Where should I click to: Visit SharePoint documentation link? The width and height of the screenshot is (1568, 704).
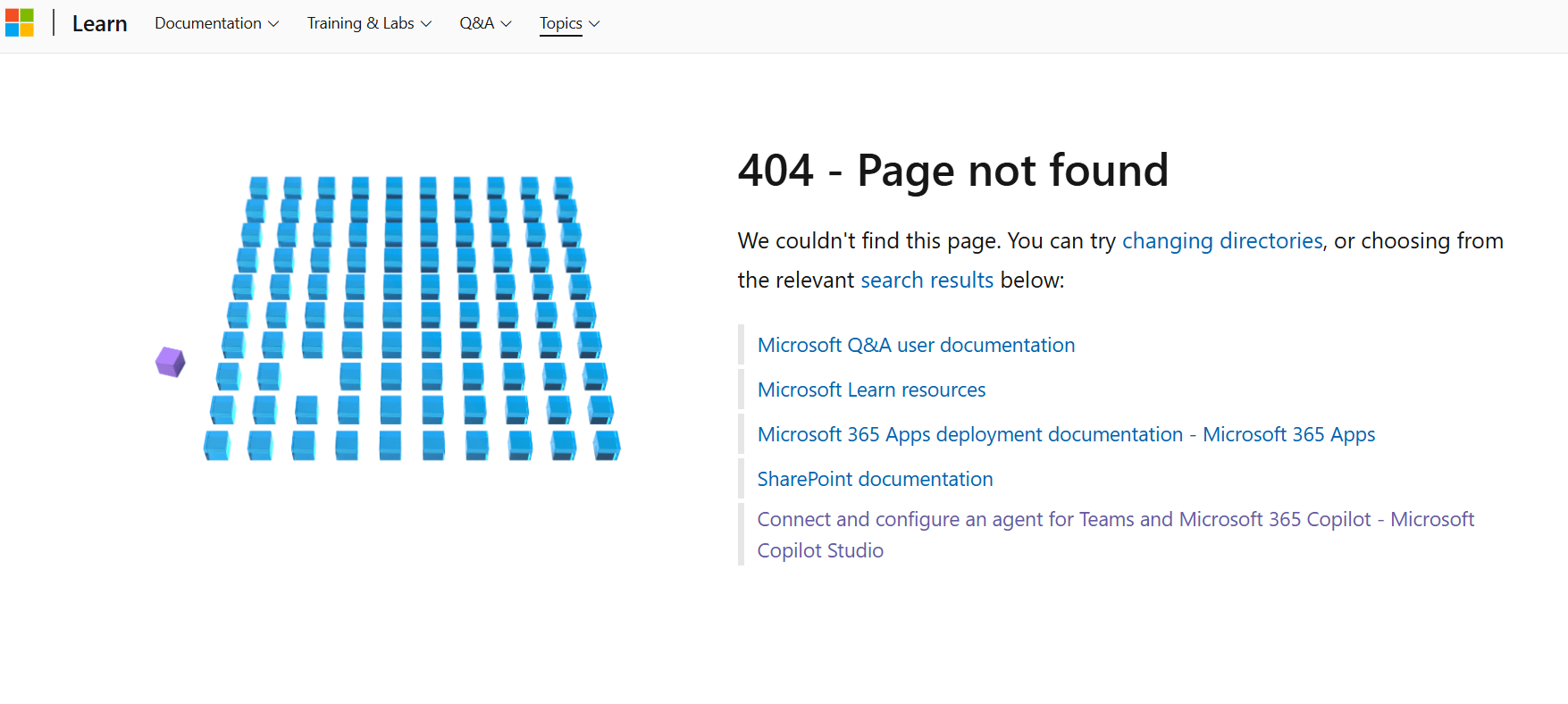tap(875, 479)
